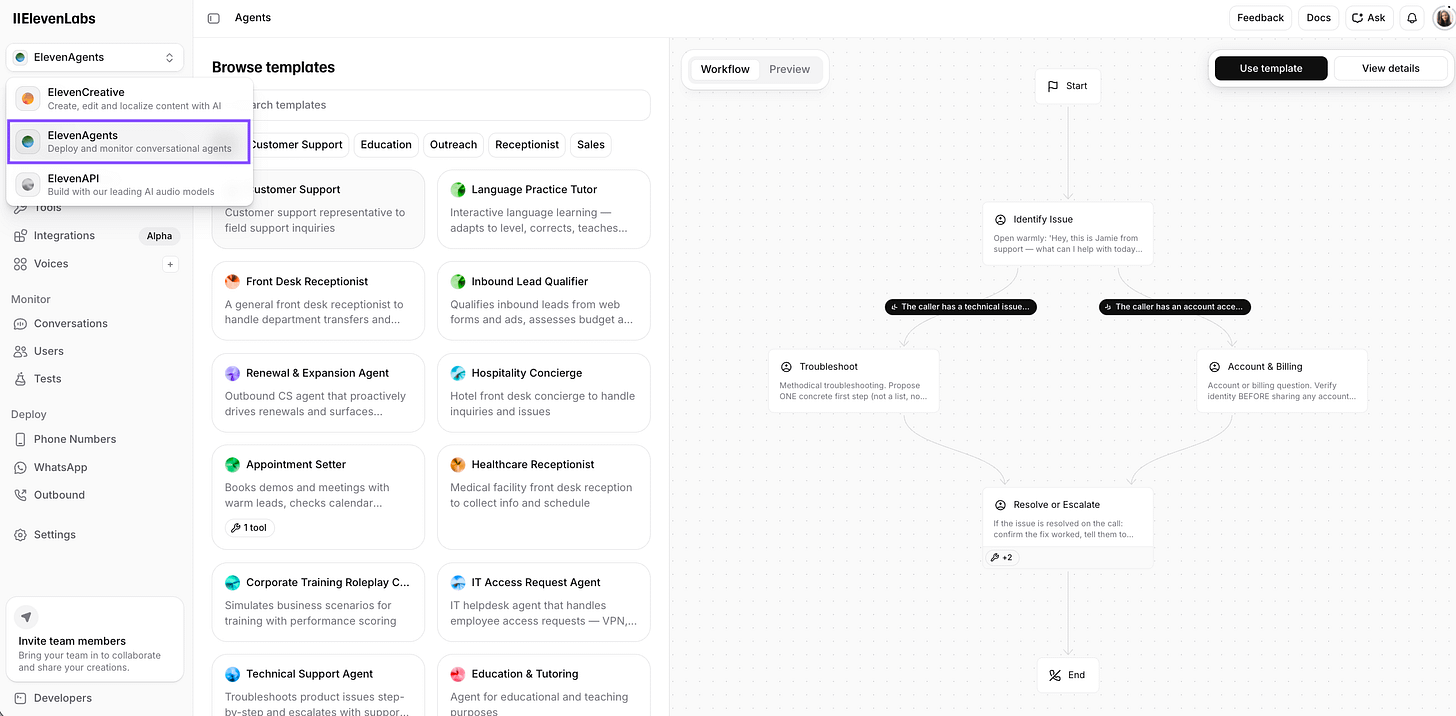Open the Hospitality Concierge template
The image size is (1456, 716).
click(x=544, y=392)
